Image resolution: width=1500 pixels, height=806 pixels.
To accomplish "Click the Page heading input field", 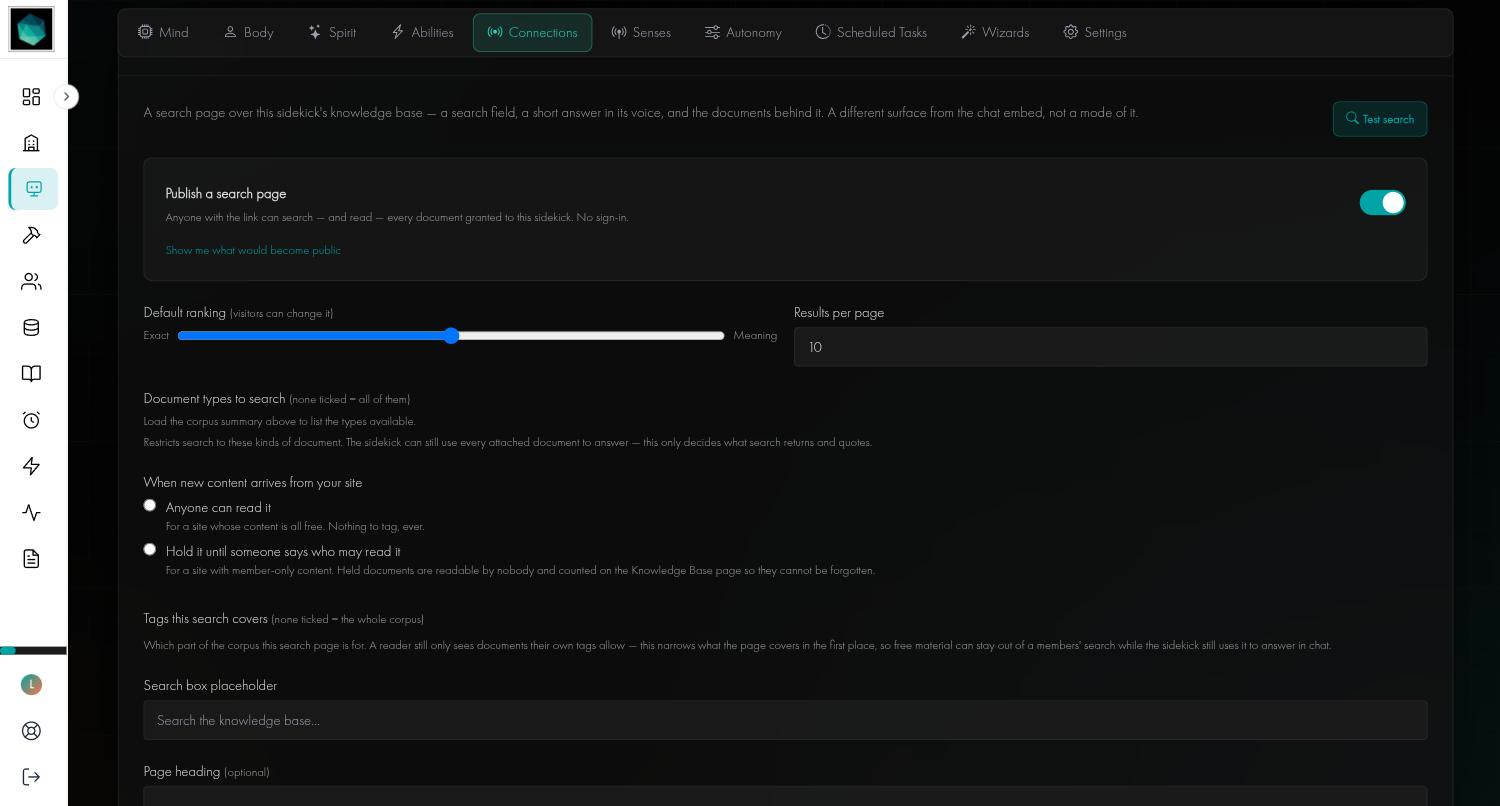I will [785, 796].
